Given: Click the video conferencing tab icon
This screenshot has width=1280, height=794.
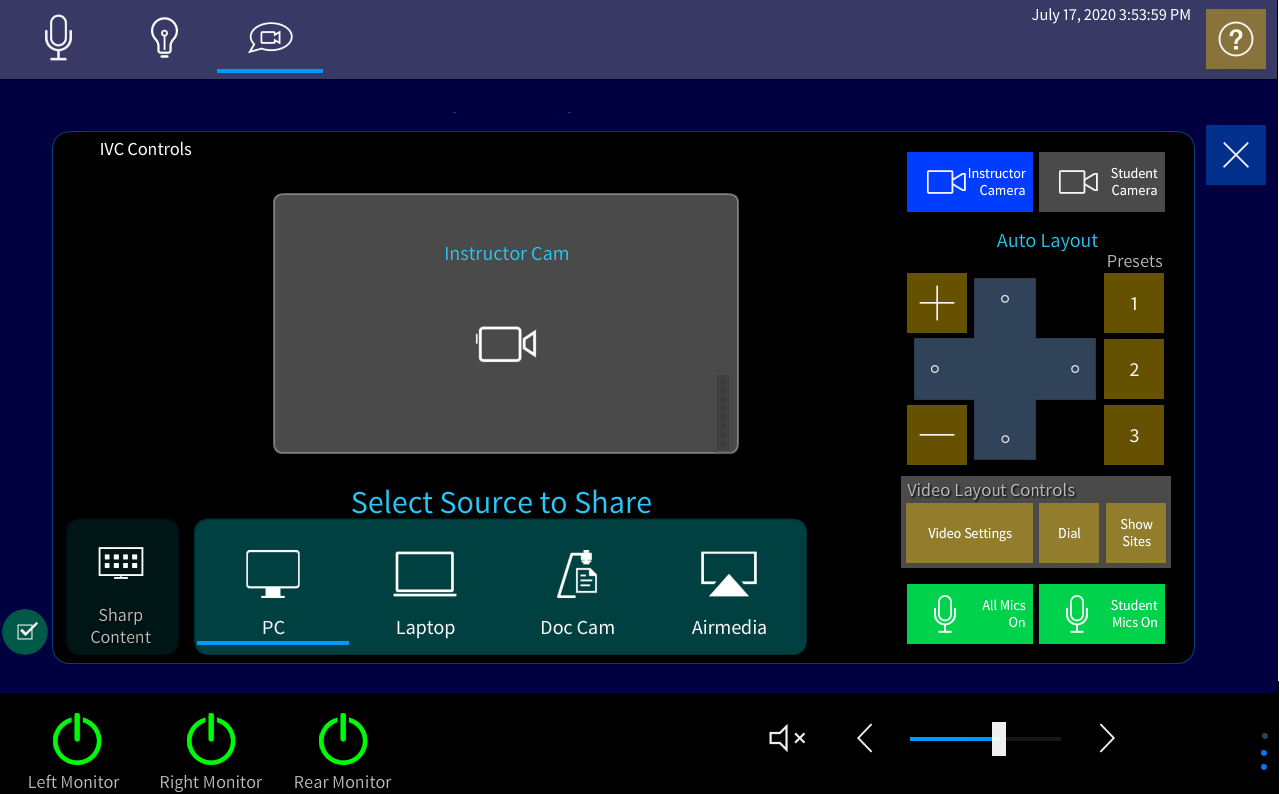Looking at the screenshot, I should click(x=269, y=38).
